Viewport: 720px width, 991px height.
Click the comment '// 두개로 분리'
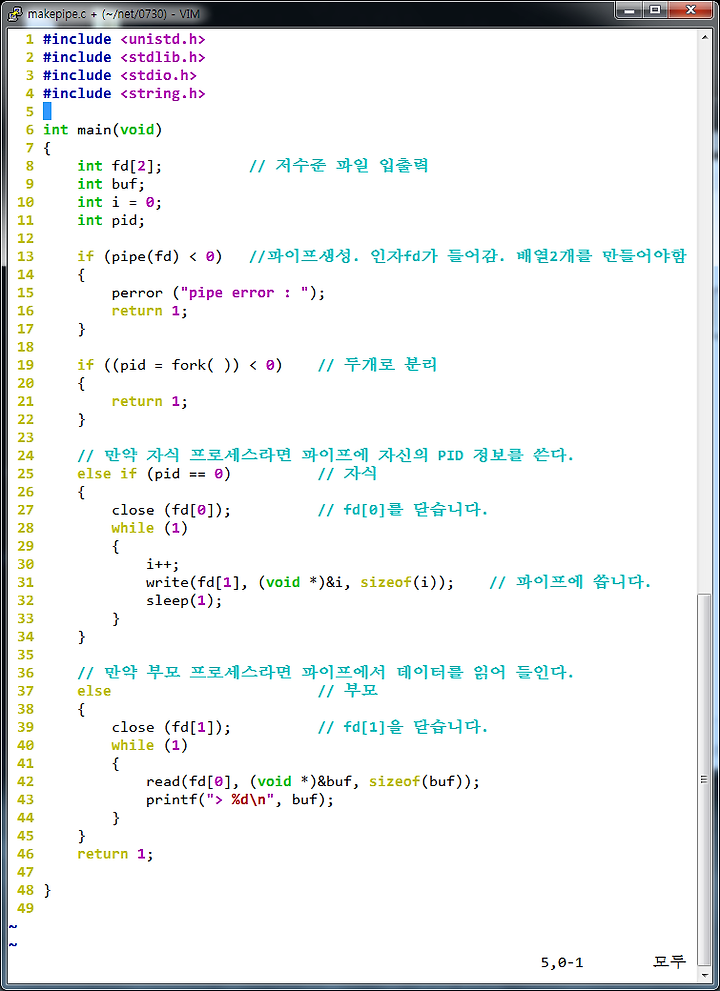click(x=377, y=365)
